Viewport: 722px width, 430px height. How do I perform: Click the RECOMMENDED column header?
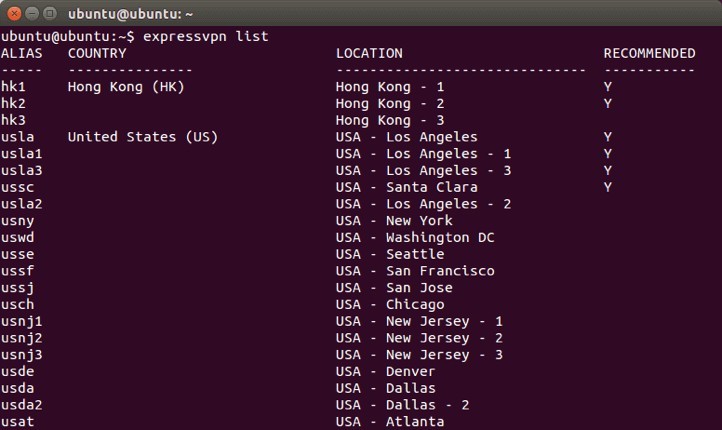pos(650,53)
